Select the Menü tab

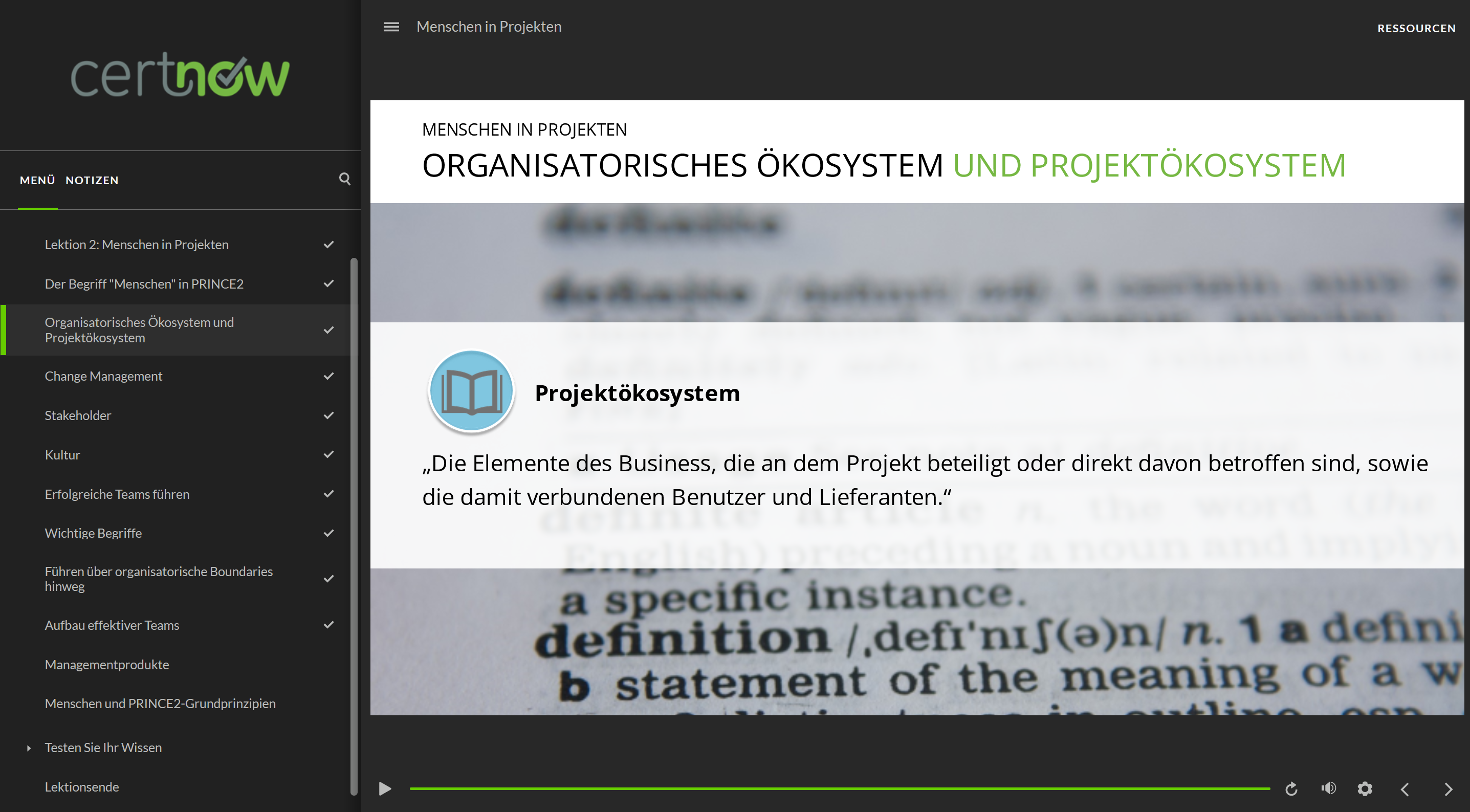click(37, 180)
